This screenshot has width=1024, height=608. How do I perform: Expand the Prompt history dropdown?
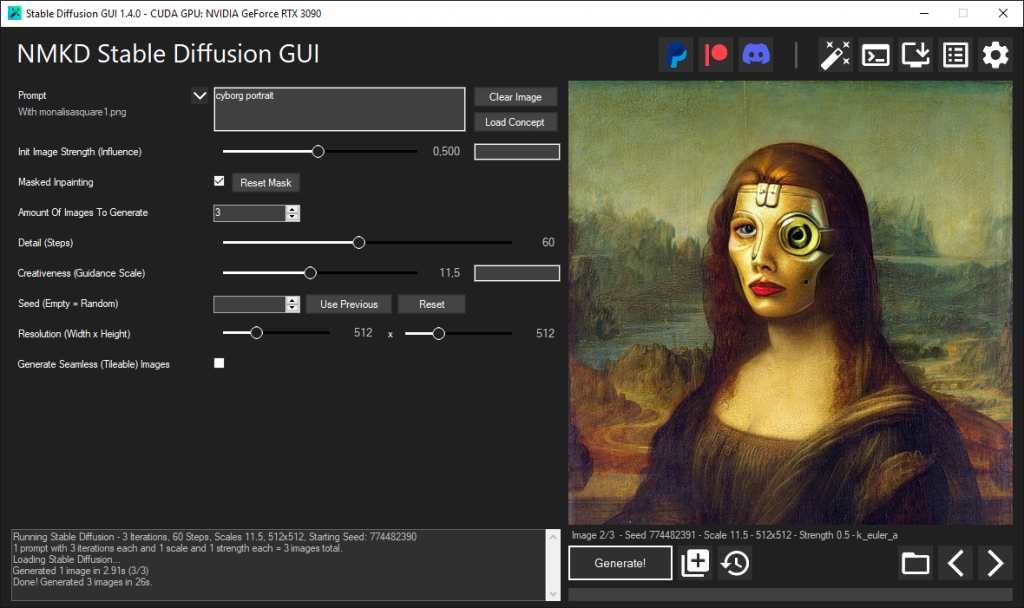click(x=198, y=95)
